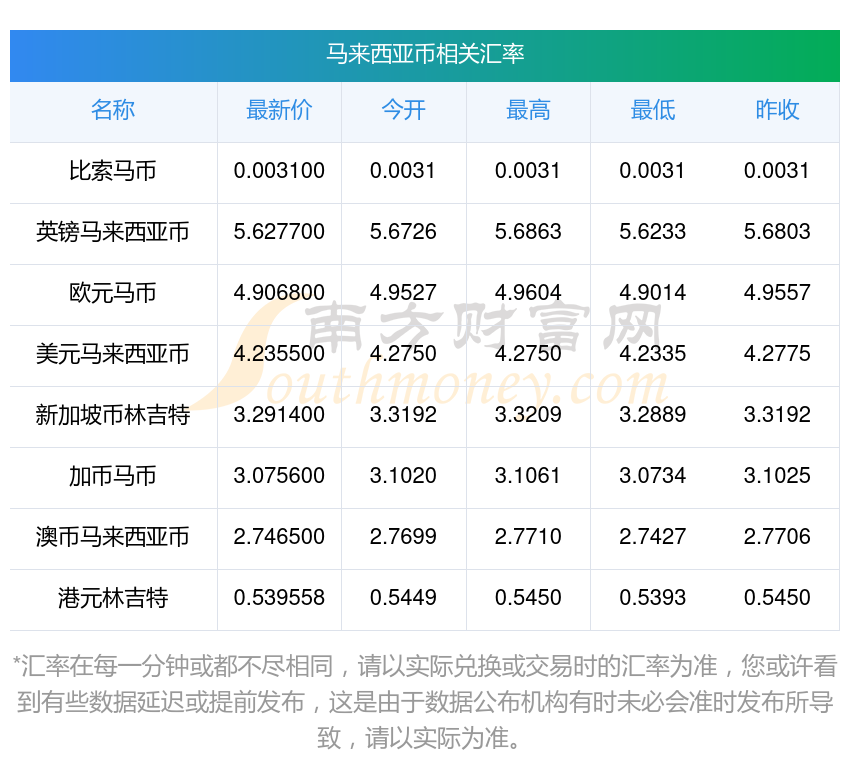The height and width of the screenshot is (769, 850).
Task: Click the 英镑 lowest value 5.6233
Action: 653,232
